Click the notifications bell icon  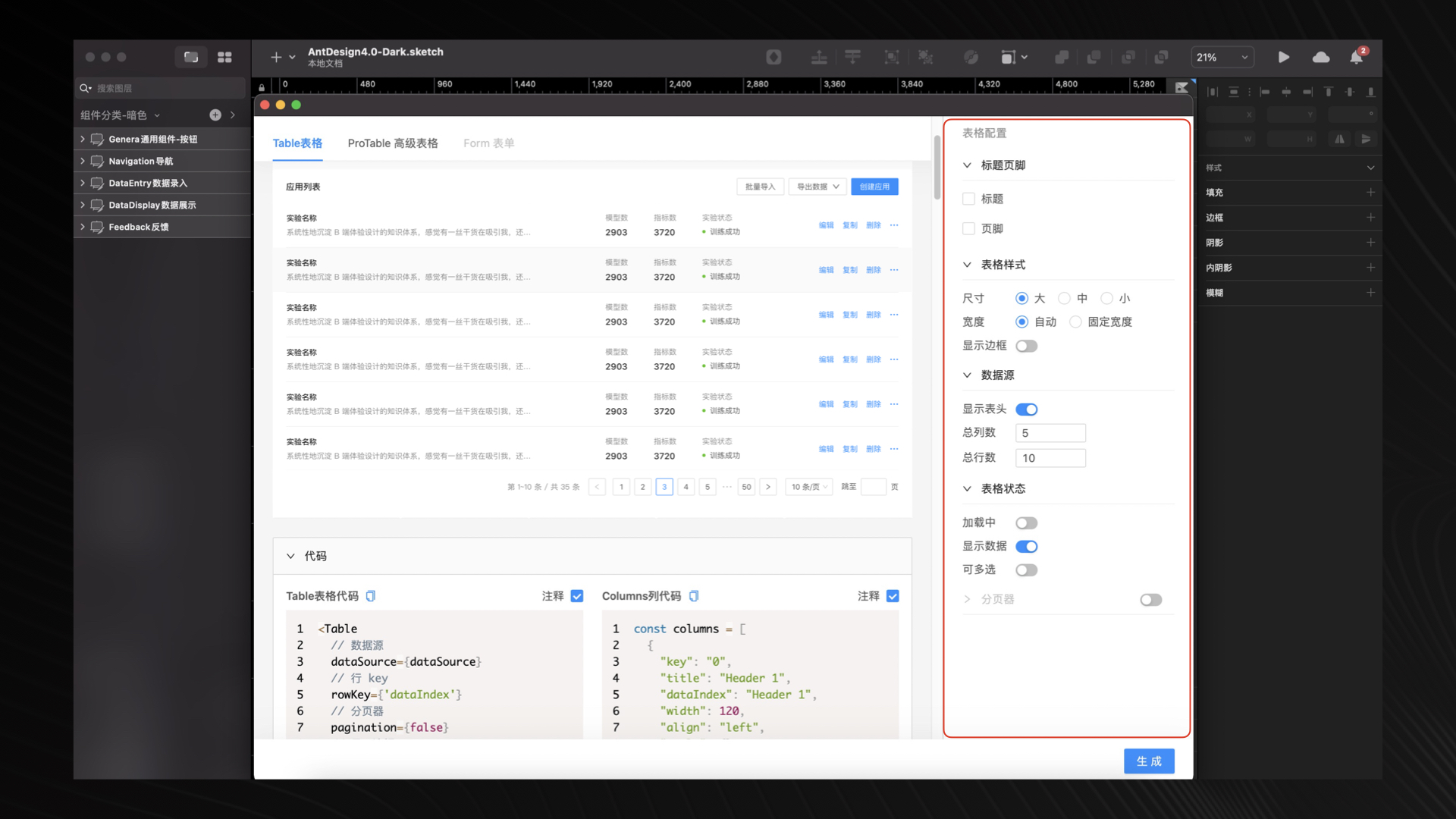1356,58
